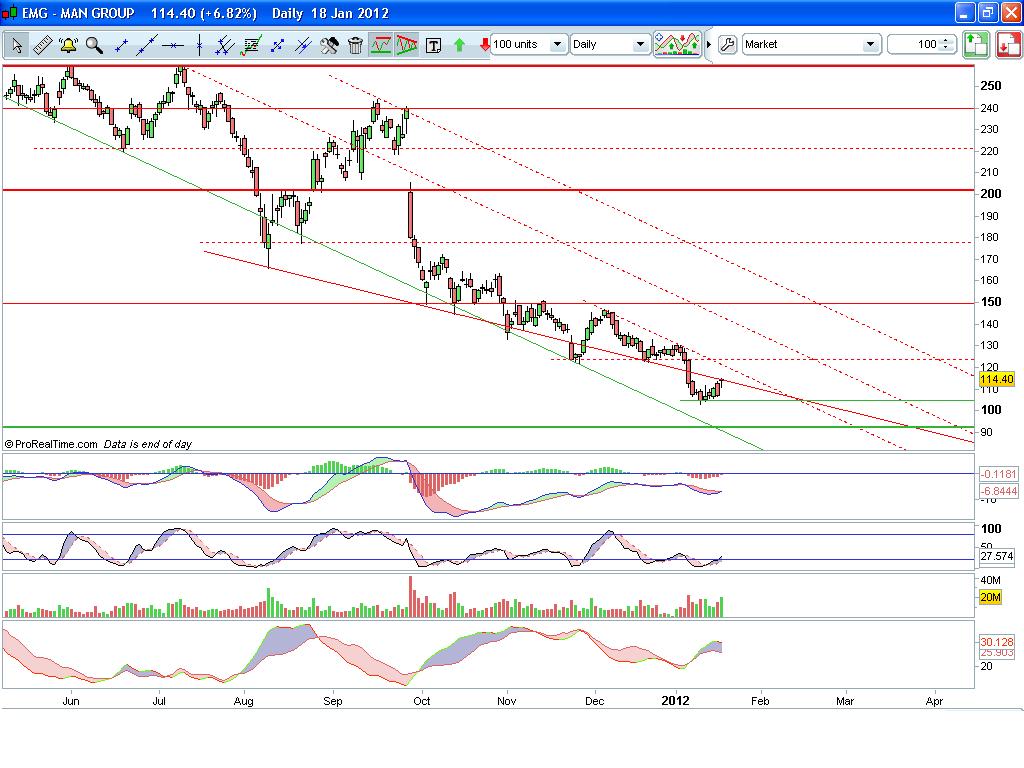Click the Oct label on the time axis
This screenshot has height=768, width=1024.
pos(422,701)
